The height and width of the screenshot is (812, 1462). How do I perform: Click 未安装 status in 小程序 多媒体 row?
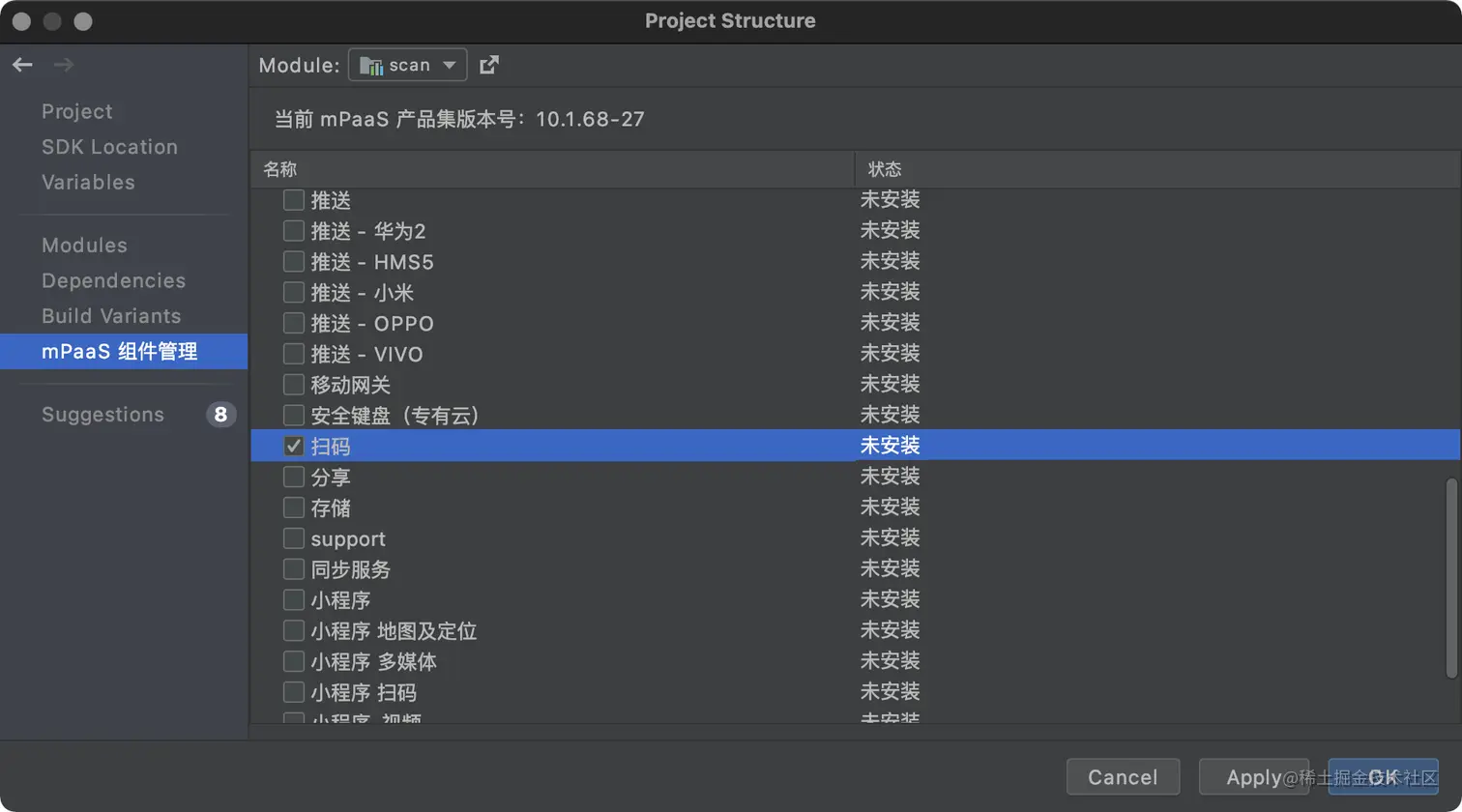click(x=890, y=660)
